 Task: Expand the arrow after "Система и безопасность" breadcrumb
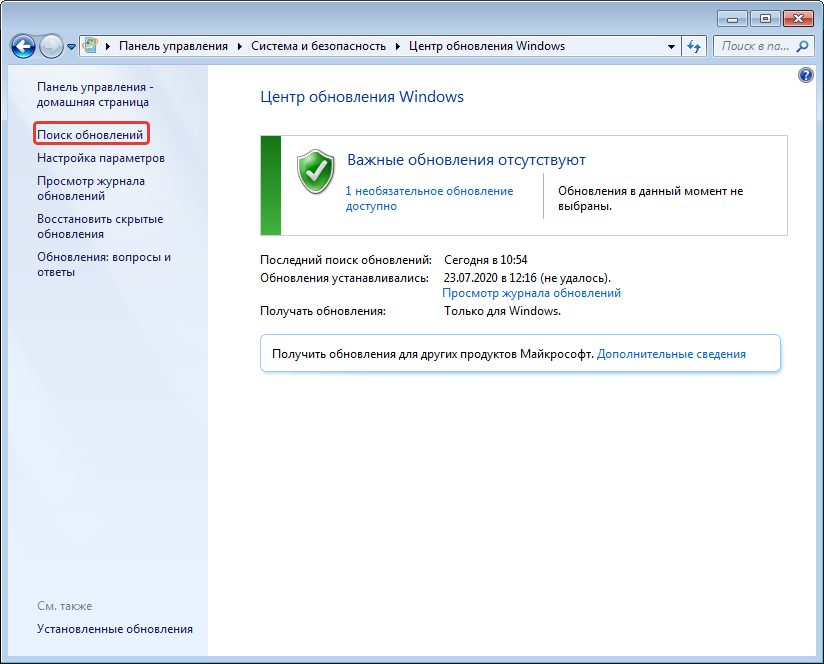click(x=399, y=46)
